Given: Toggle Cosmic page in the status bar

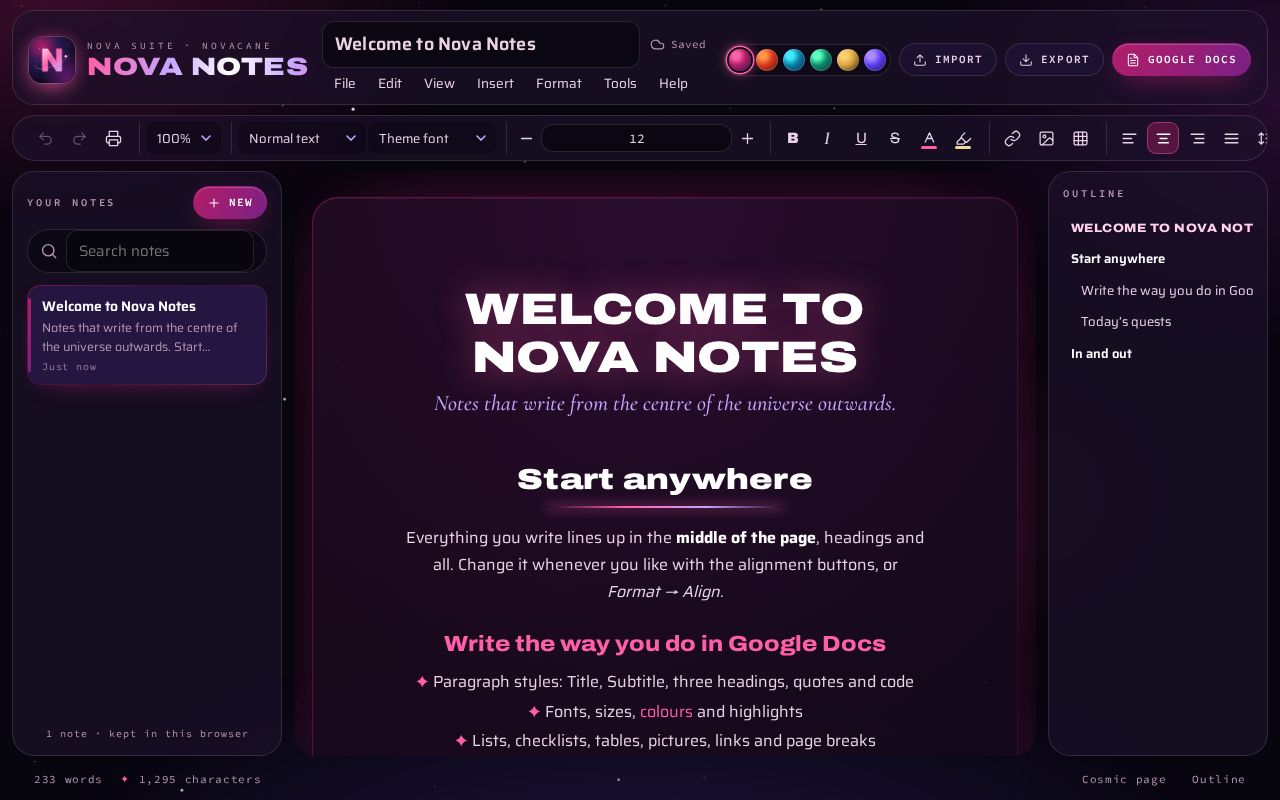Looking at the screenshot, I should click(x=1124, y=779).
